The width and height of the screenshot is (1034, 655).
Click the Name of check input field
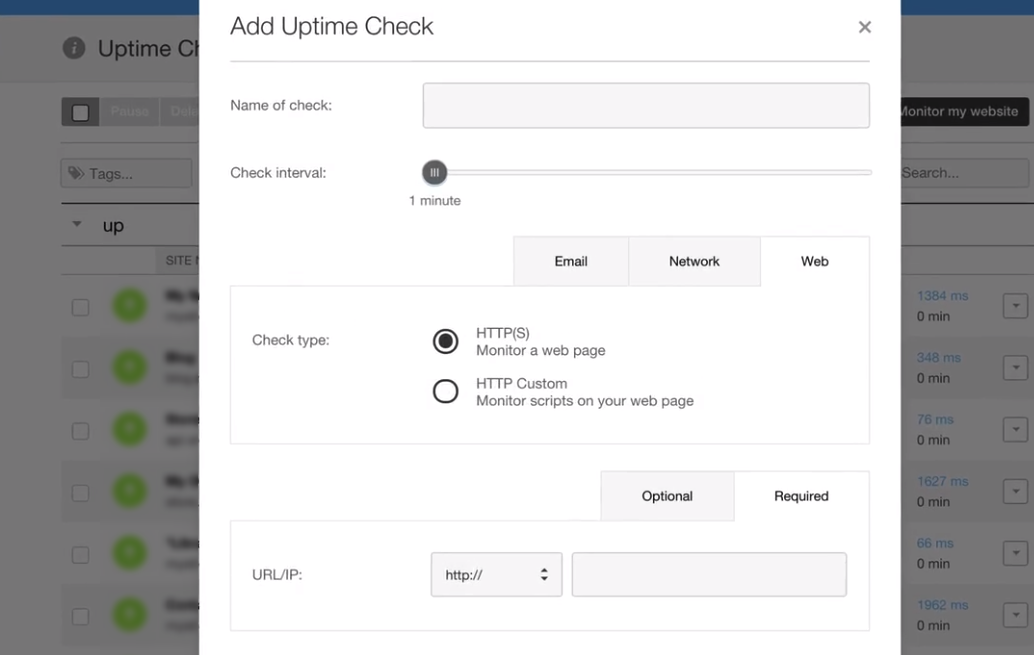coord(646,106)
